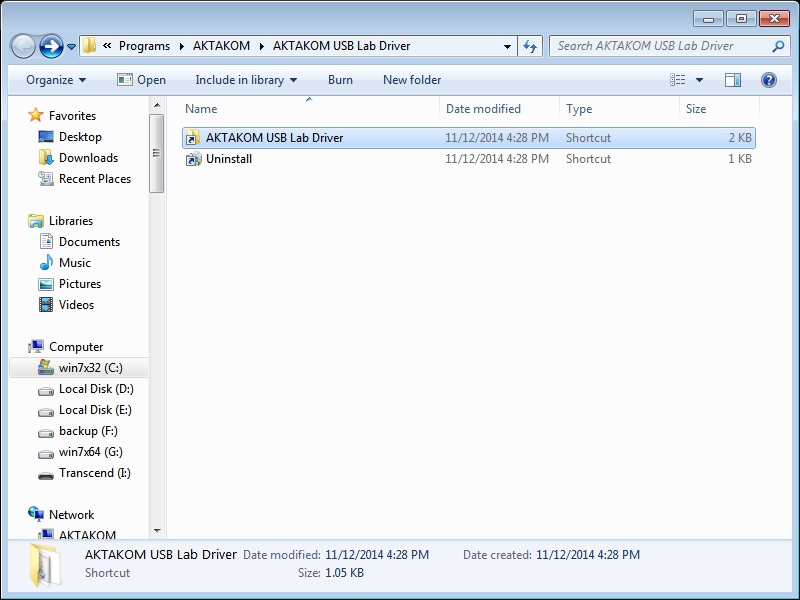Open the Documents library
The width and height of the screenshot is (800, 600).
[x=89, y=242]
